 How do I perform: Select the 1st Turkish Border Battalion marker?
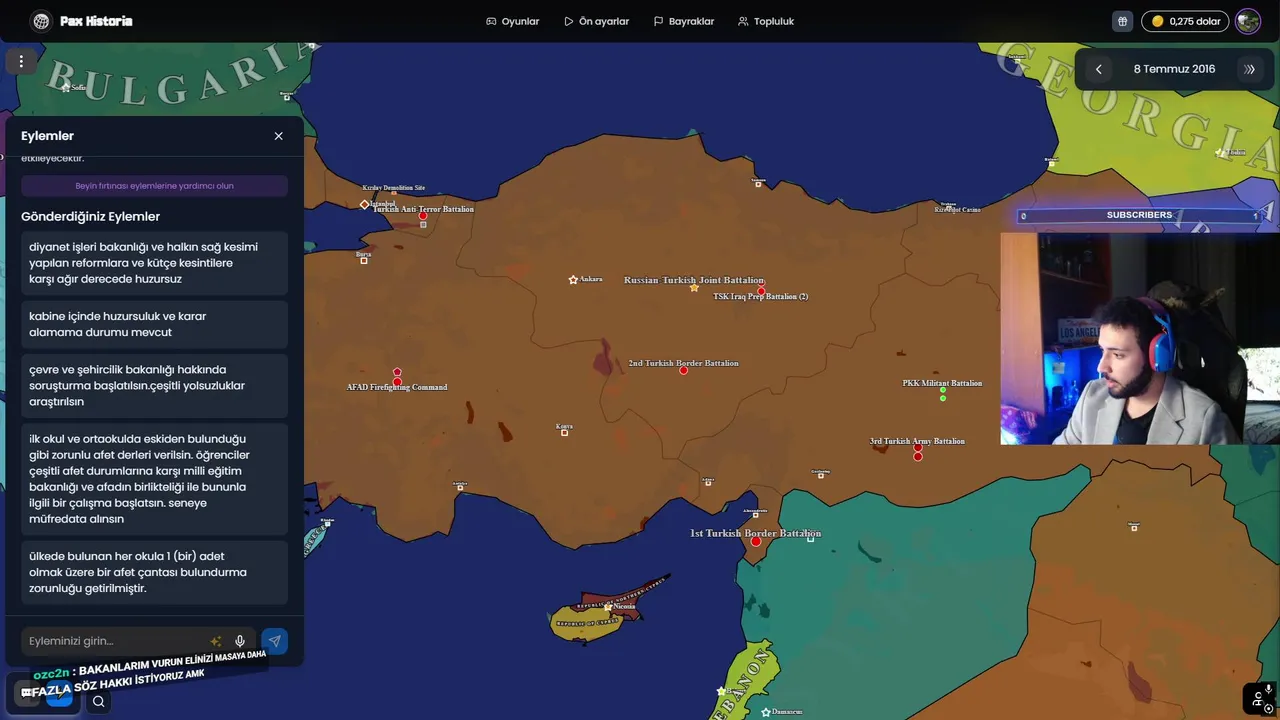tap(756, 541)
